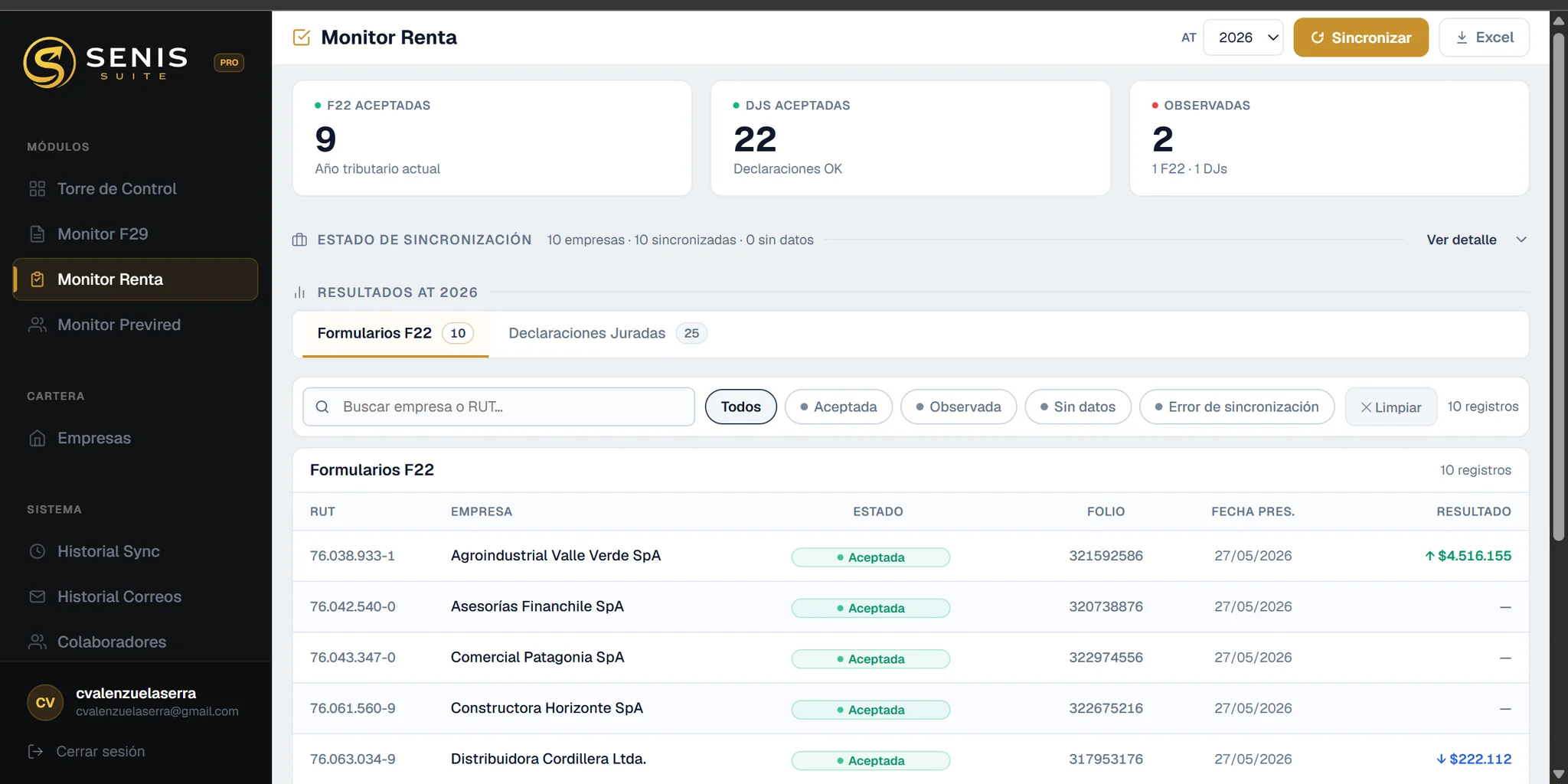The height and width of the screenshot is (784, 1568).
Task: Click the Historial Correos envelope icon
Action: pyautogui.click(x=37, y=596)
